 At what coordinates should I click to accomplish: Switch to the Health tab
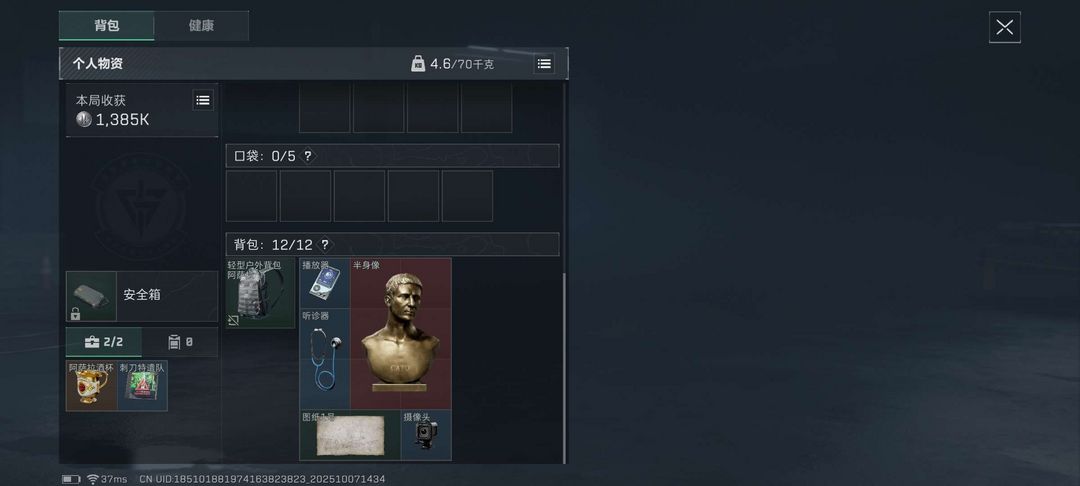(201, 25)
